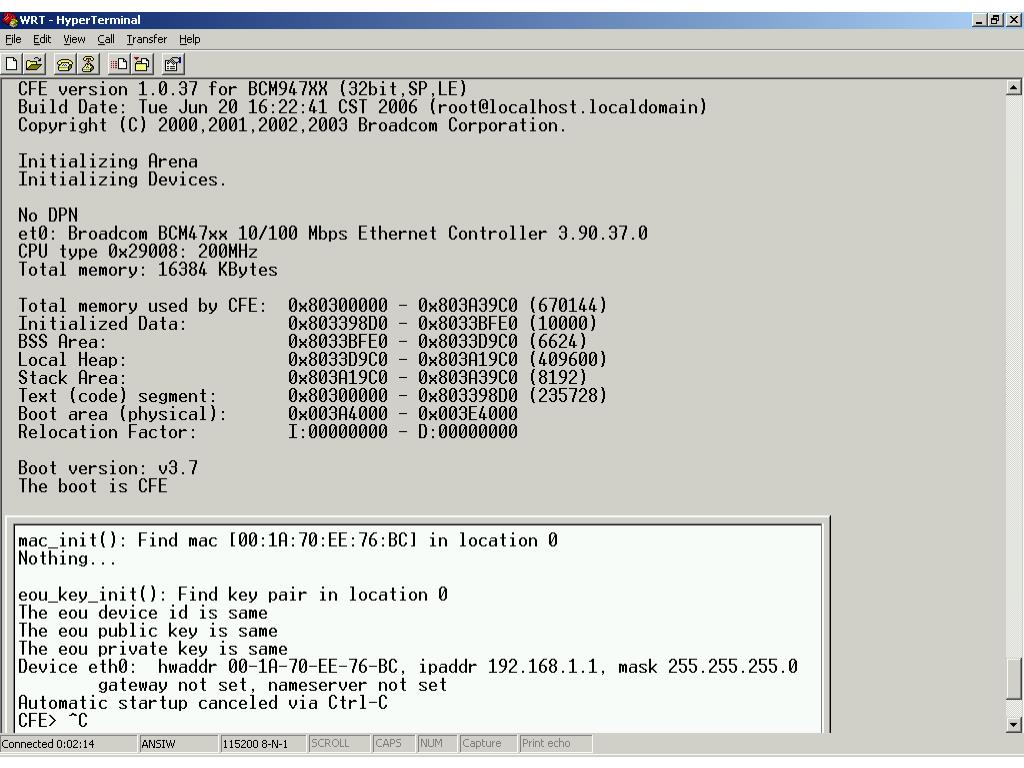1024x768 pixels.
Task: Click the 'No DPN' line
Action: (x=48, y=216)
